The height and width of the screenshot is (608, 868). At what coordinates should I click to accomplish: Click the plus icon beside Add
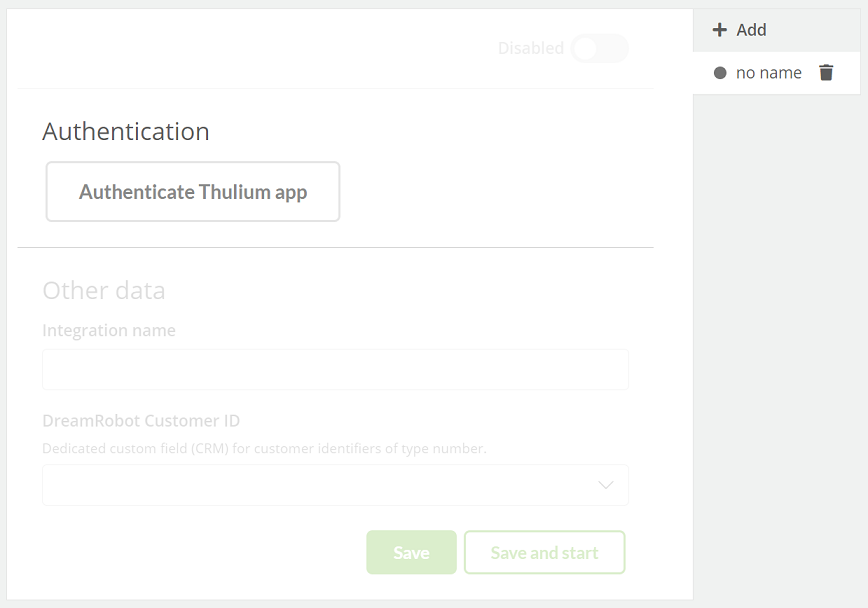719,30
